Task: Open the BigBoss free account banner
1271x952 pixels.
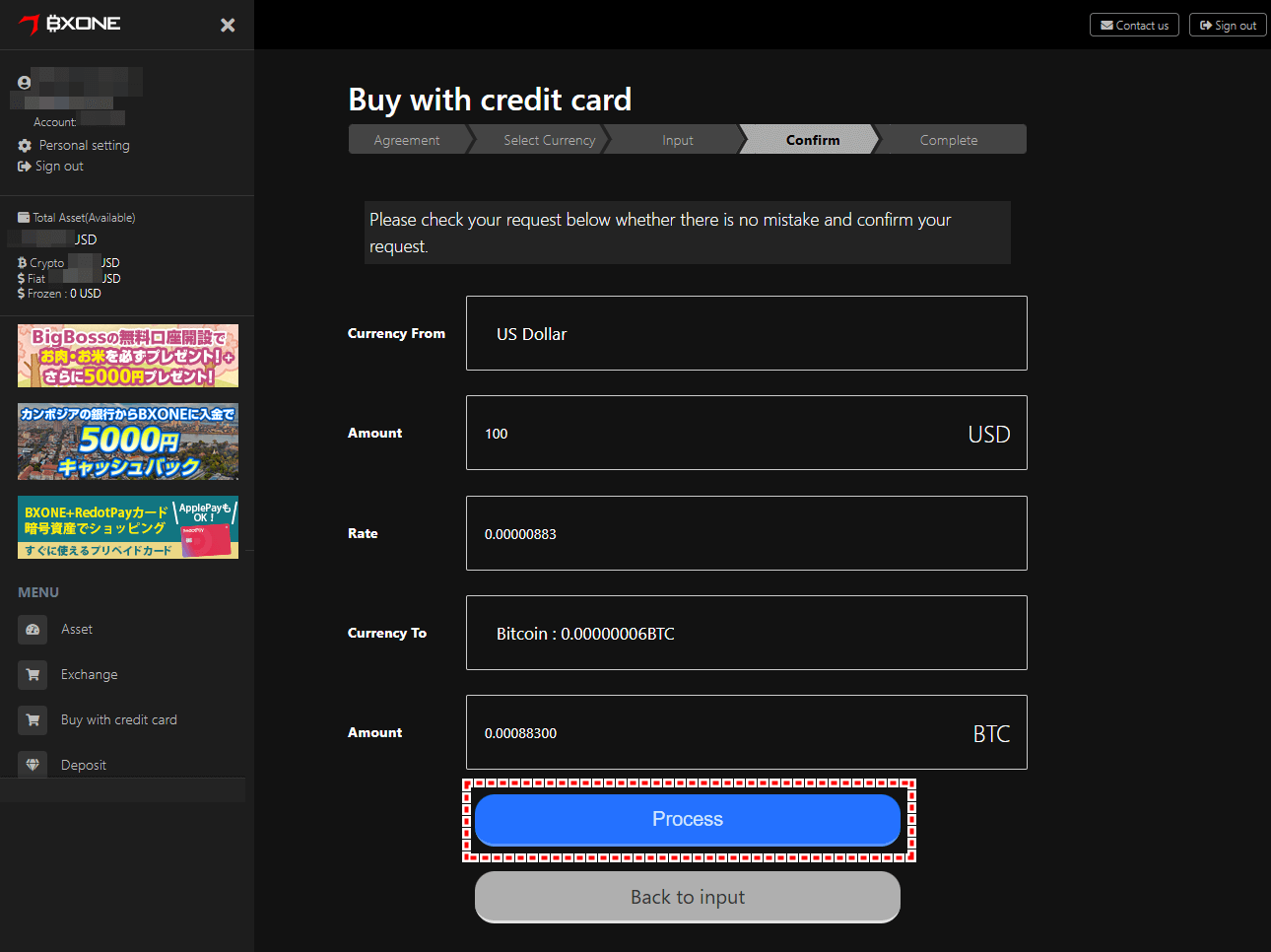Action: click(x=128, y=356)
